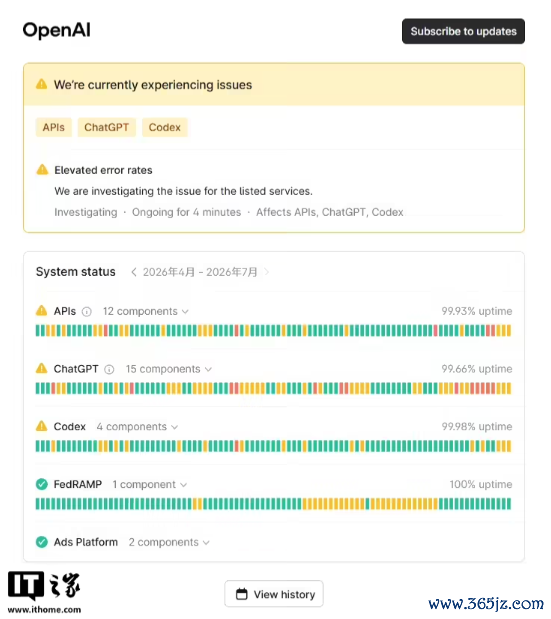Click the FedRAMP green checkmark icon
551x619 pixels.
coord(41,484)
